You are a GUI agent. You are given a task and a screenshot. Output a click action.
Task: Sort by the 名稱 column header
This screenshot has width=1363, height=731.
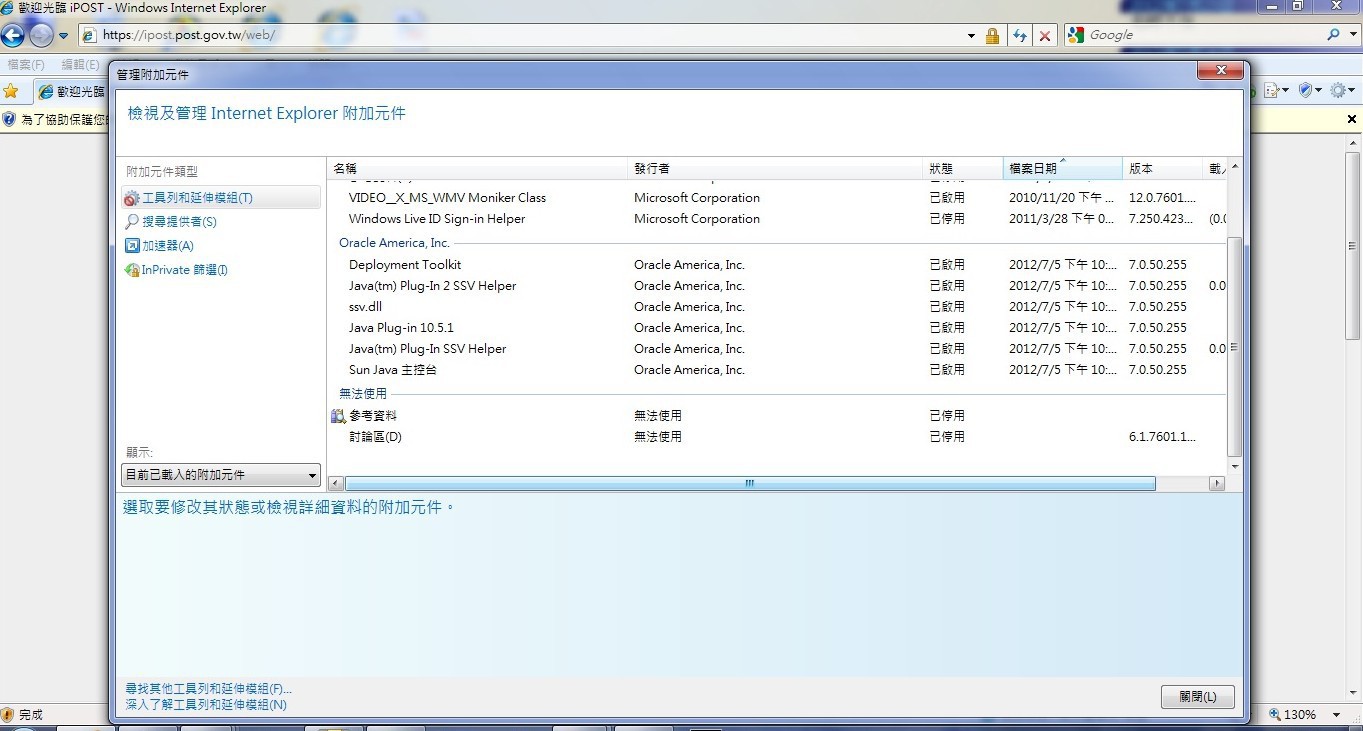tap(478, 168)
